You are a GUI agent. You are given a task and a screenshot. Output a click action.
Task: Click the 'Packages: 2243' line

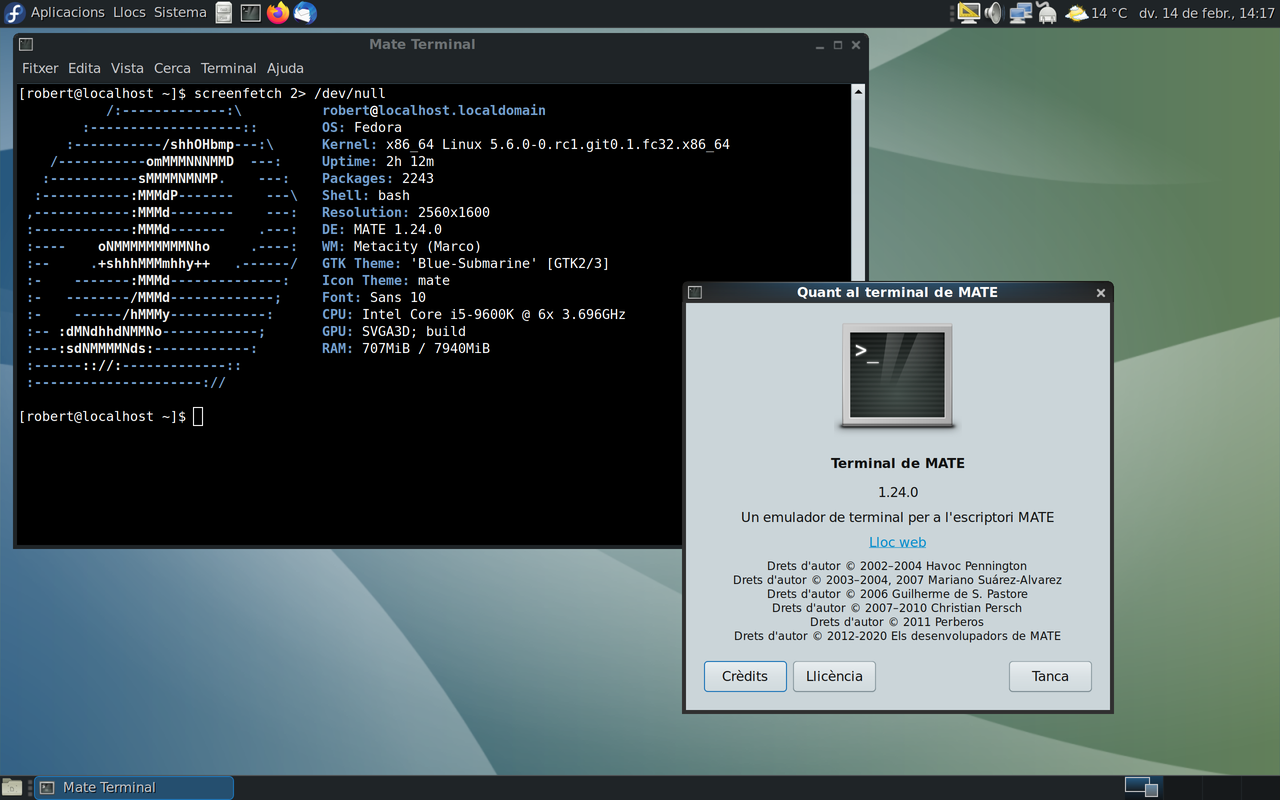(378, 178)
